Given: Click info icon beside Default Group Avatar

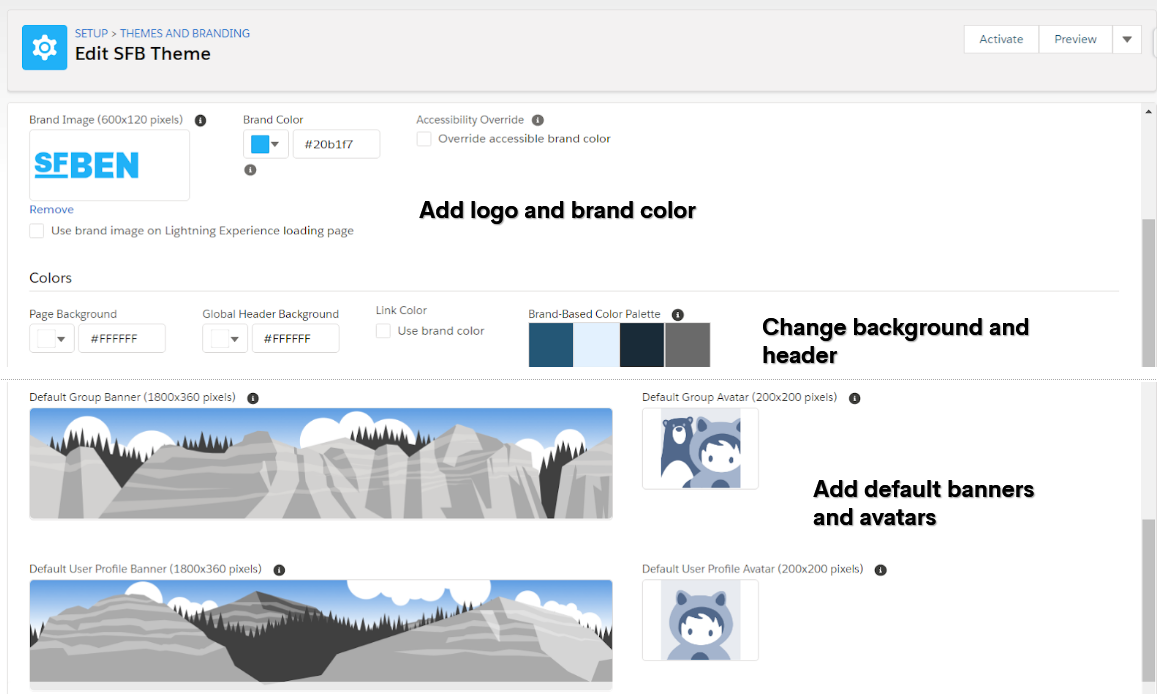Looking at the screenshot, I should click(x=854, y=398).
